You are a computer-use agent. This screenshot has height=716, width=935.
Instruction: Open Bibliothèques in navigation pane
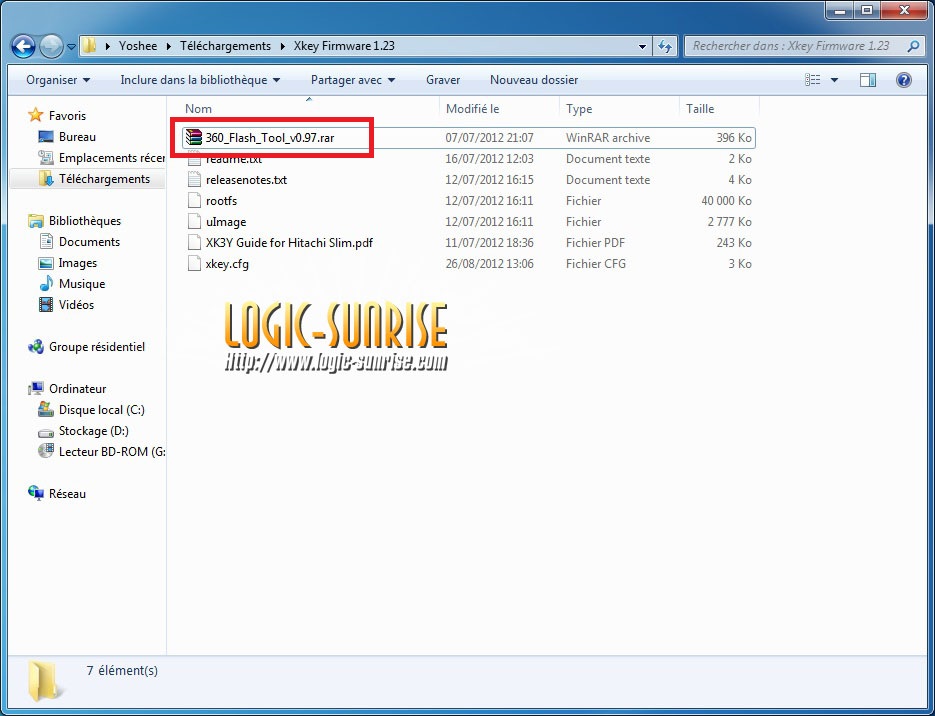85,221
